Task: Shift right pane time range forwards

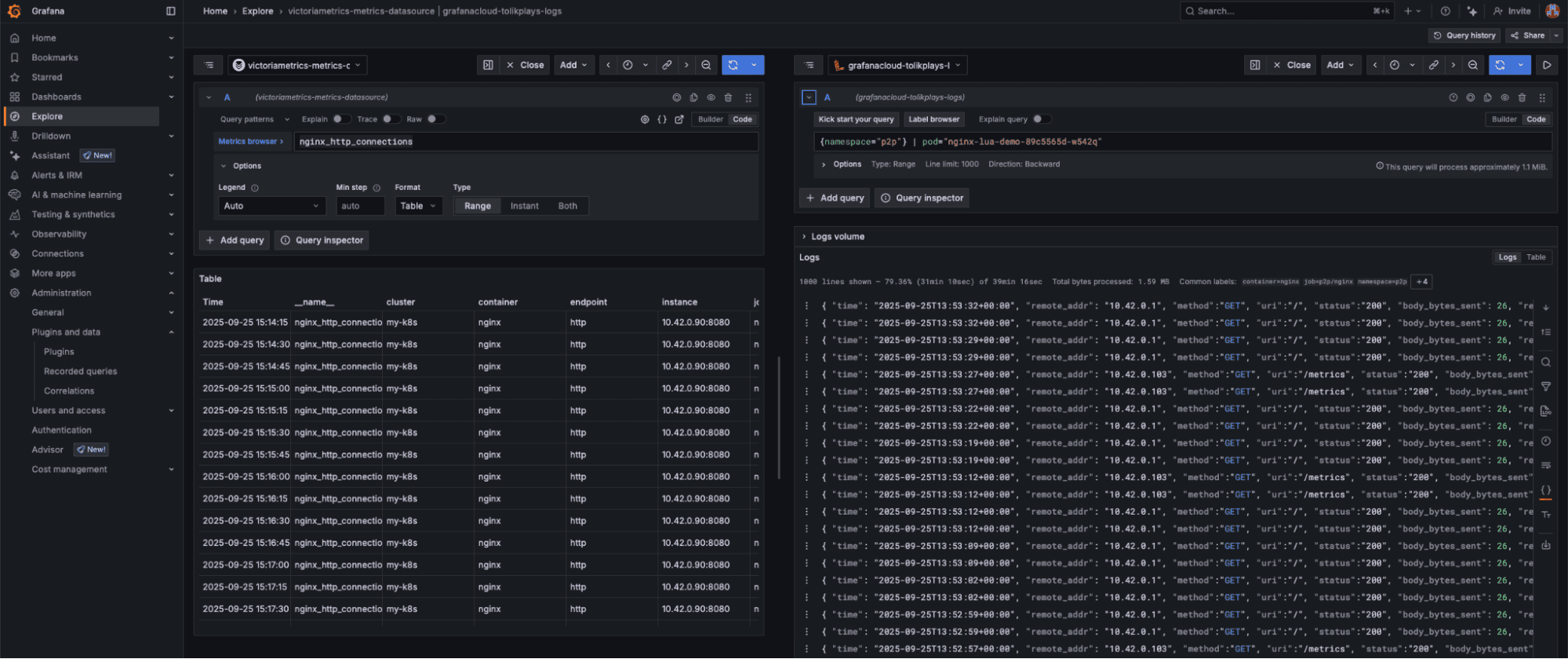Action: [1453, 65]
